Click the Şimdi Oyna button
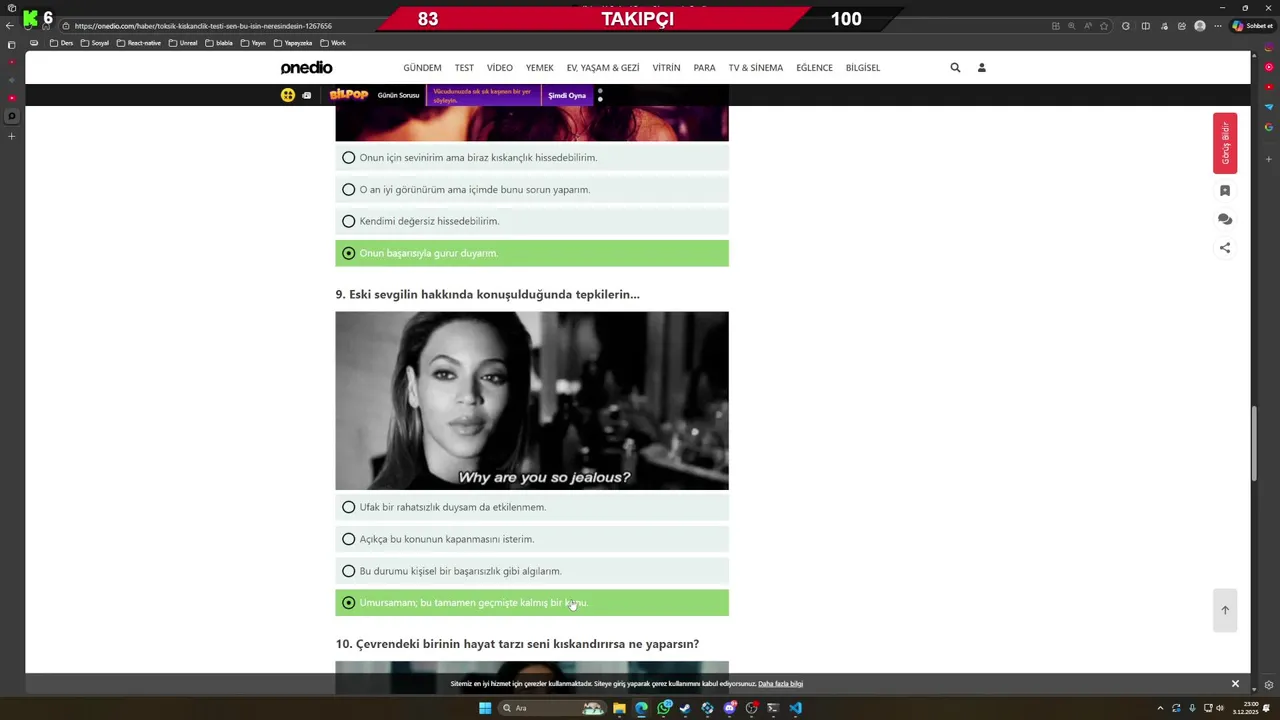The width and height of the screenshot is (1280, 720). 567,95
